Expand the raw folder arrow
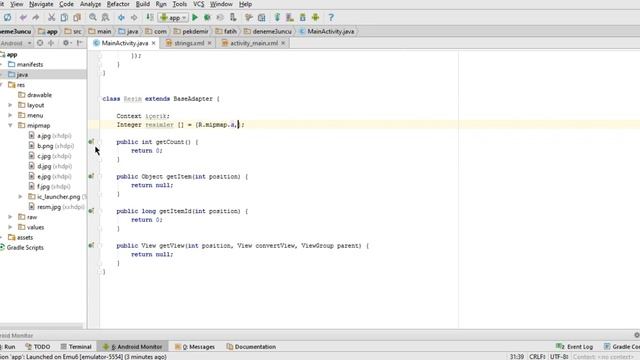The image size is (640, 360). point(10,217)
